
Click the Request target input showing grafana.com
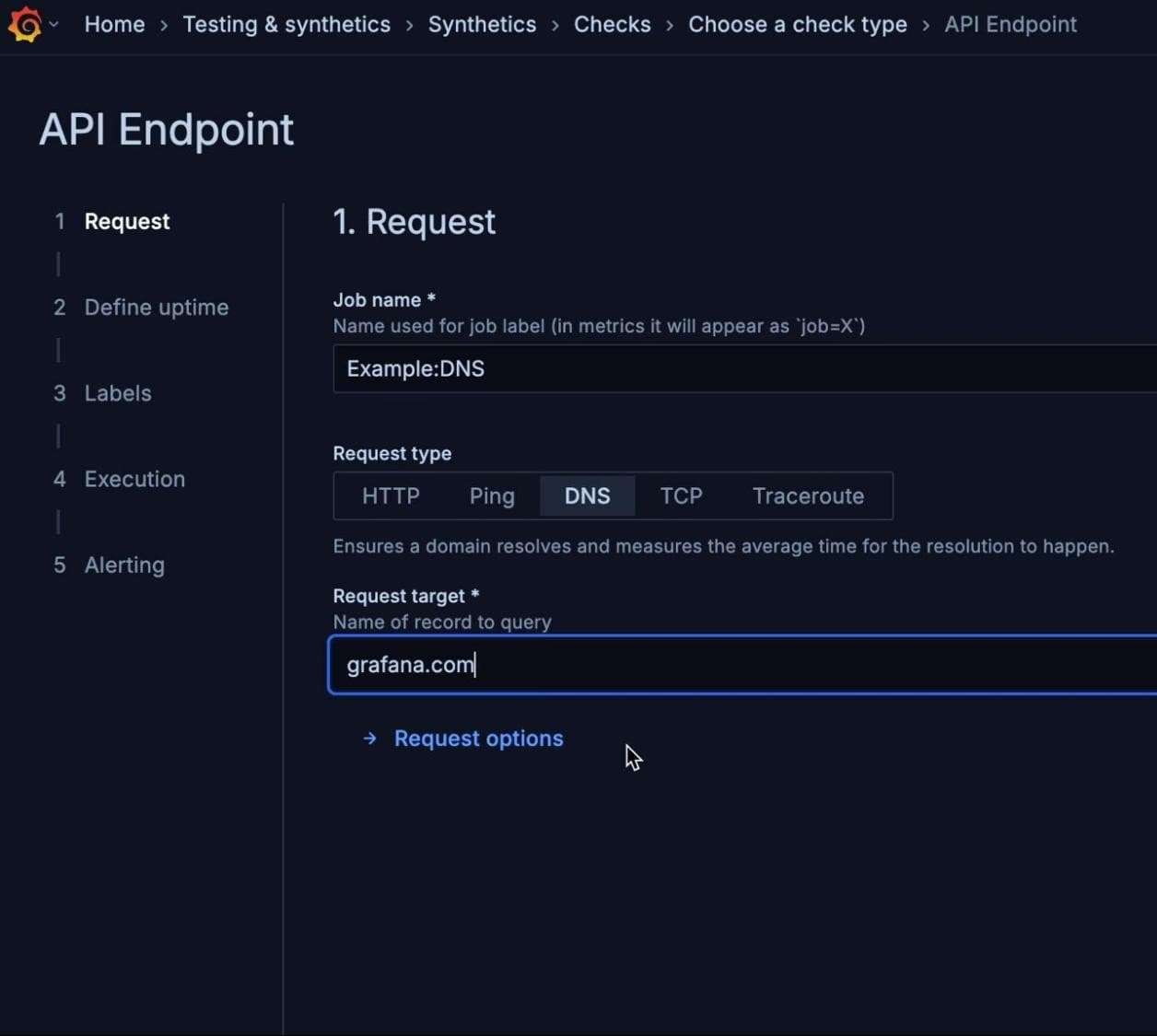tap(645, 664)
